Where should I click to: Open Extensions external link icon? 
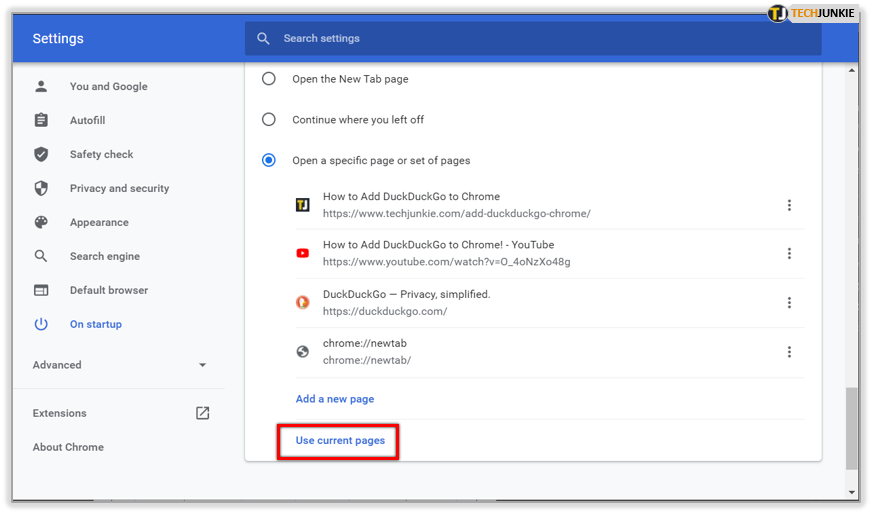[203, 413]
